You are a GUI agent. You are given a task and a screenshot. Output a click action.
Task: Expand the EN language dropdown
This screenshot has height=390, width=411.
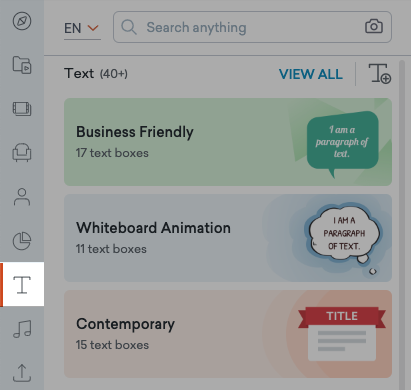[x=82, y=28]
